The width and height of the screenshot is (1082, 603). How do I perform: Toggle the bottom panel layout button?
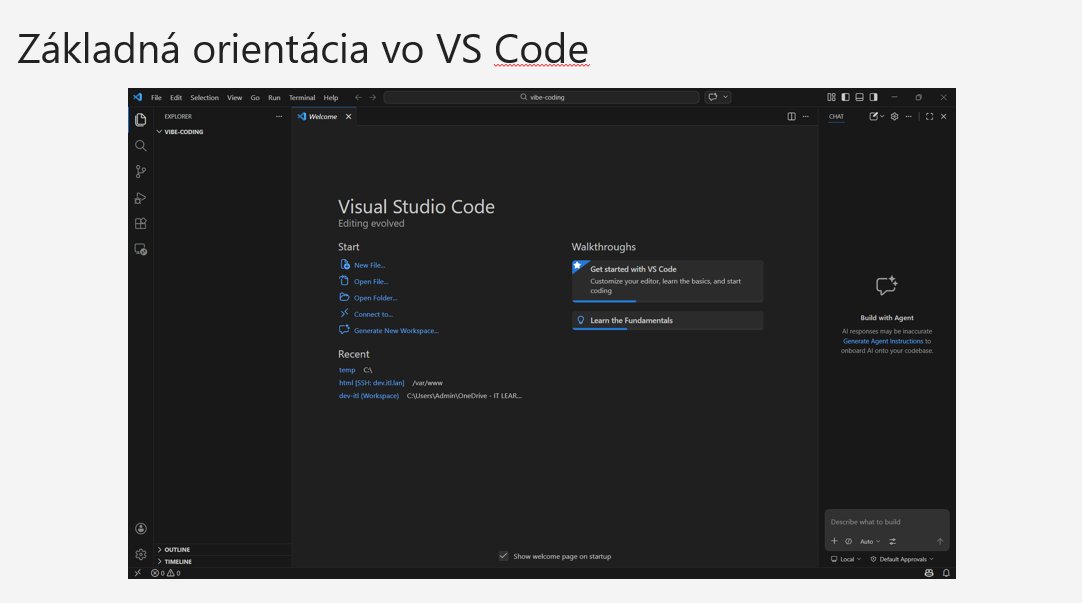[x=859, y=98]
